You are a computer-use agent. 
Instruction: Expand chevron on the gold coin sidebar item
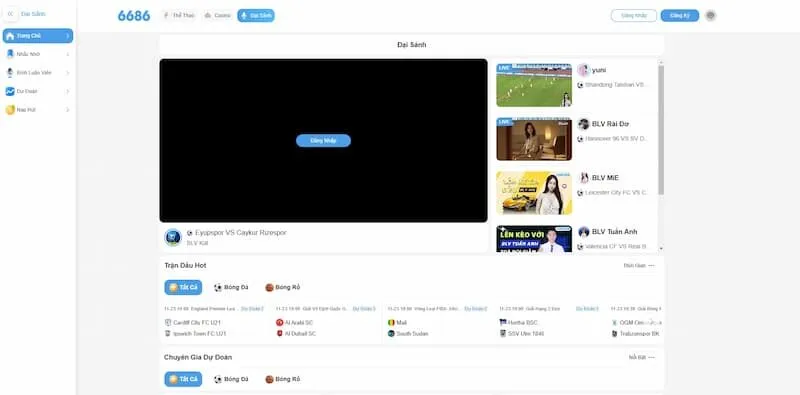tap(67, 110)
